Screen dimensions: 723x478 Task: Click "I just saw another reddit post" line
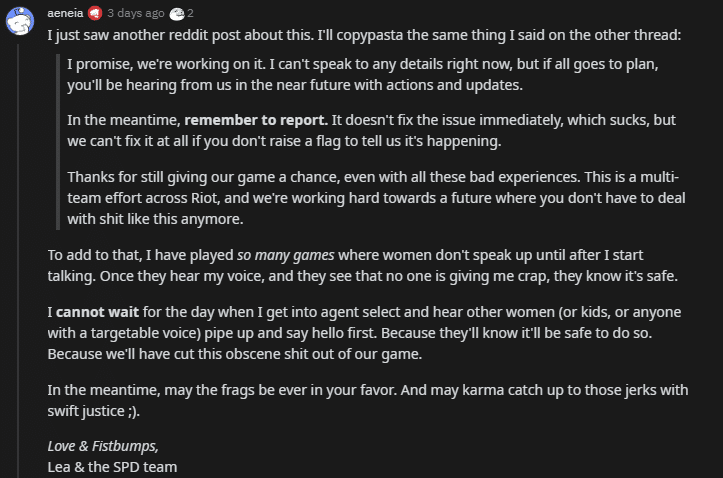tap(150, 35)
